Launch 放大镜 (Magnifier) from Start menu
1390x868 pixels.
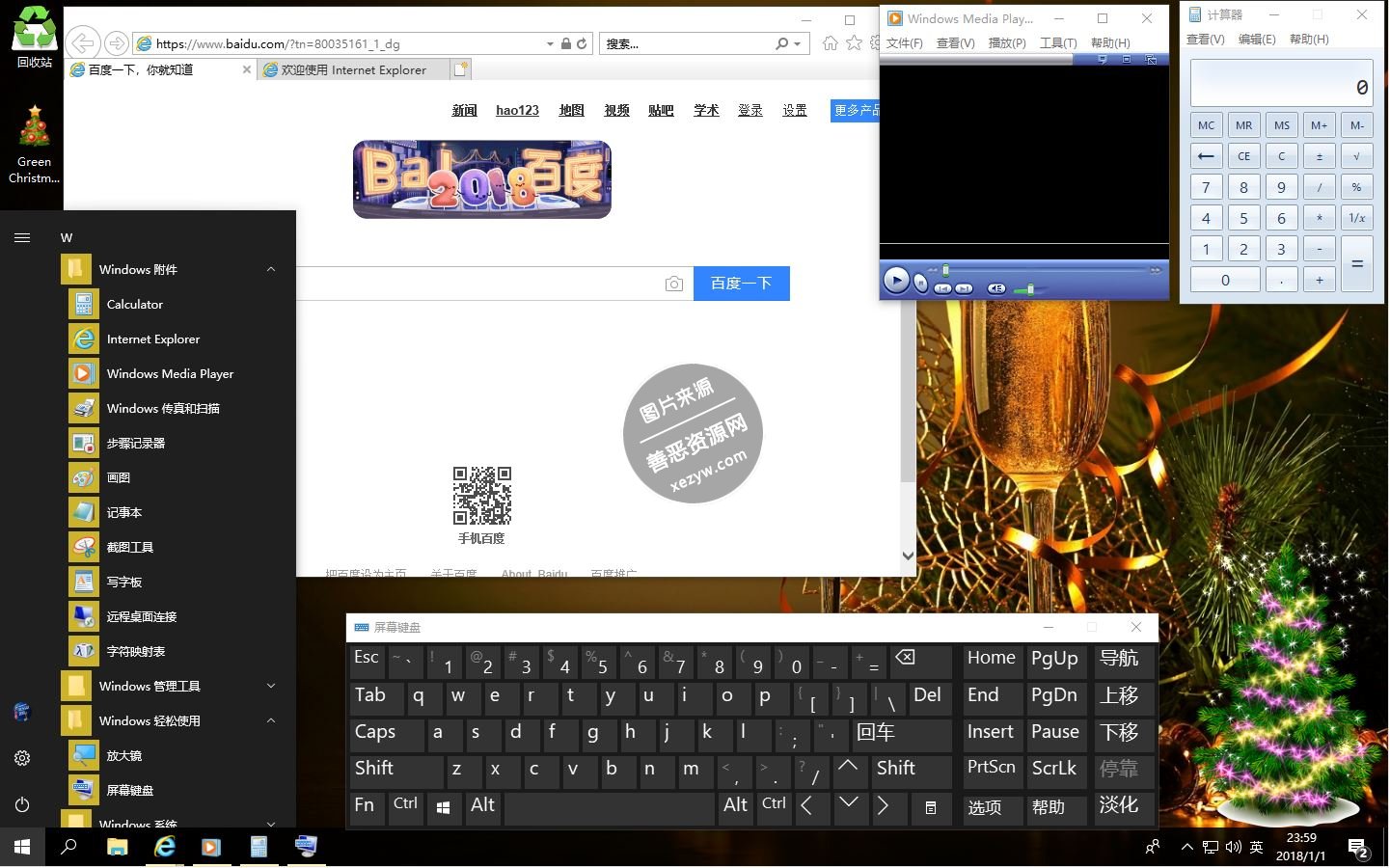pyautogui.click(x=178, y=756)
